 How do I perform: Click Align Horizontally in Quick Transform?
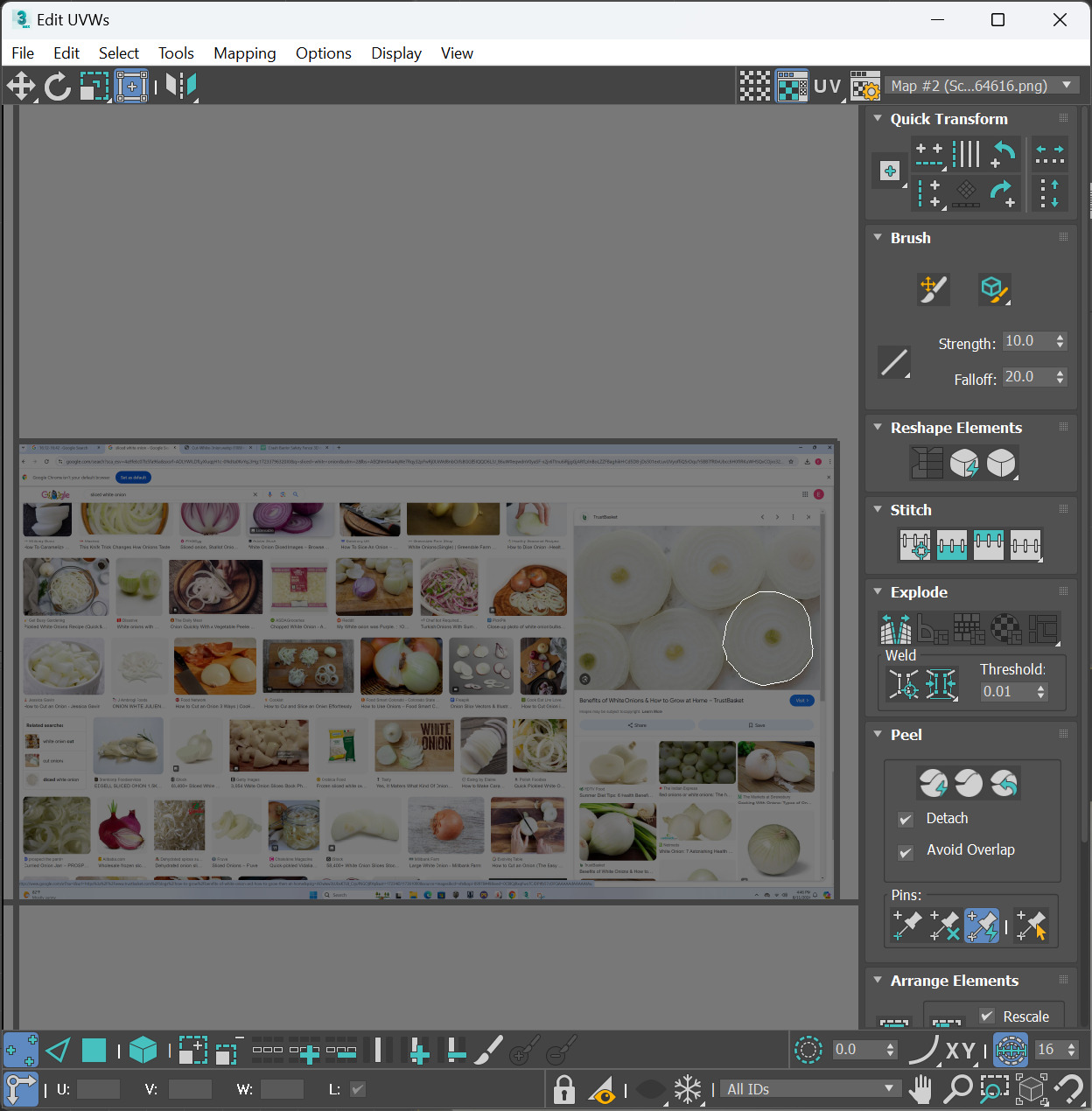click(929, 154)
